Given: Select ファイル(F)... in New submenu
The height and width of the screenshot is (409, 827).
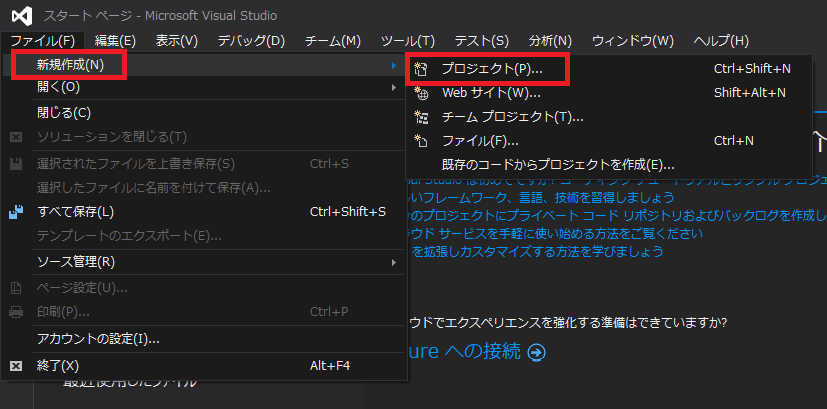Looking at the screenshot, I should pos(608,141).
